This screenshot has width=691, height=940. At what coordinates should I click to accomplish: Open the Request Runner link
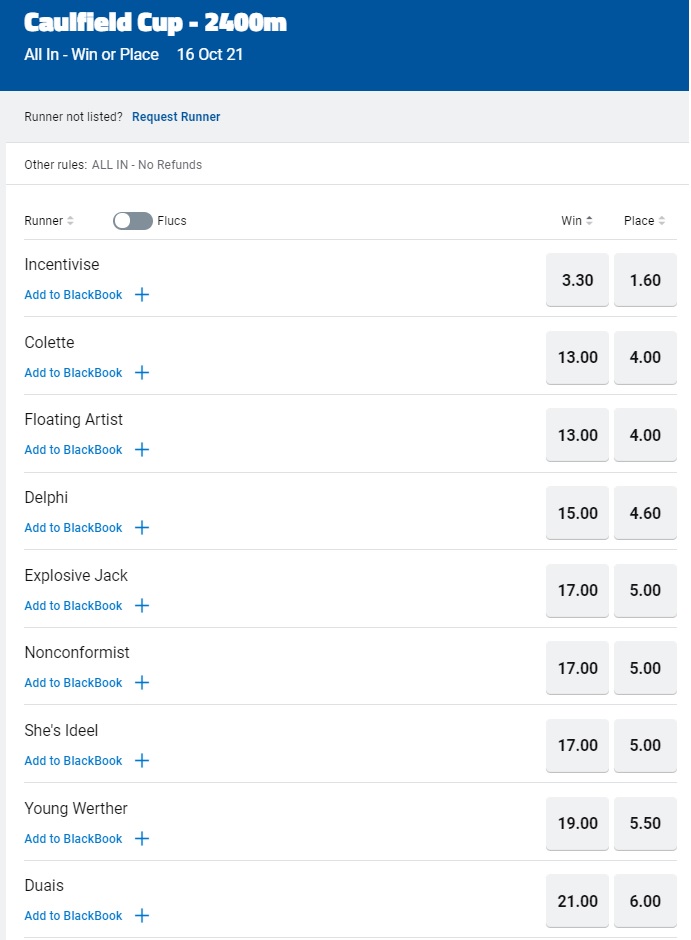click(176, 117)
